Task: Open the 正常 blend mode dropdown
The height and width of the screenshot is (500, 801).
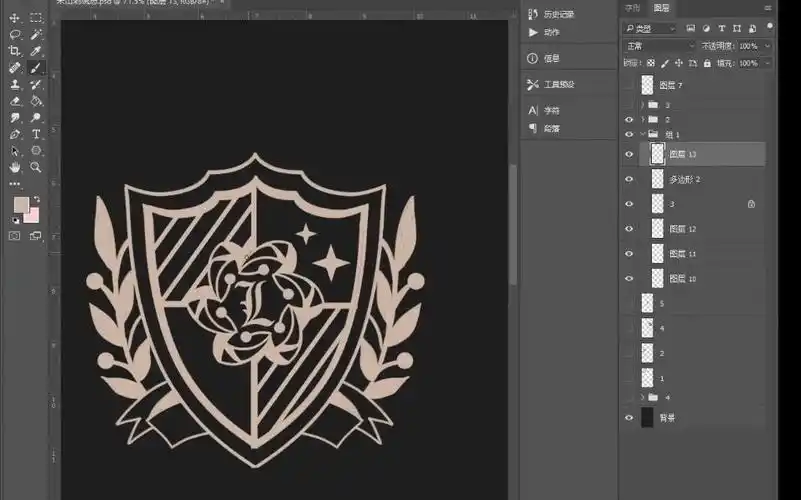Action: pyautogui.click(x=660, y=46)
